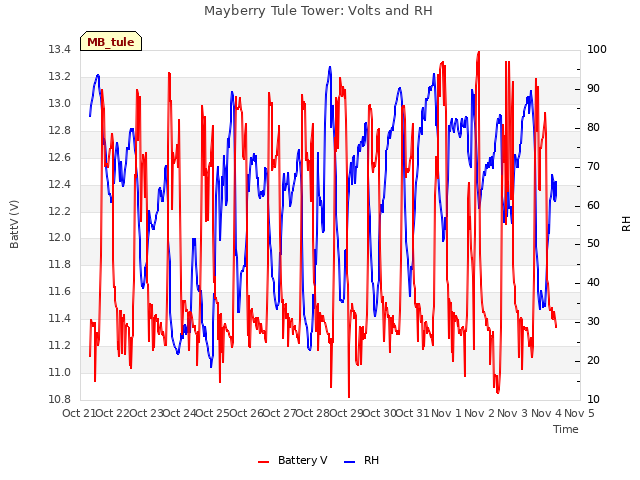Screen dimensions: 640x480
Task: Click the Oct 31 x-axis tick label
Action: point(413,413)
